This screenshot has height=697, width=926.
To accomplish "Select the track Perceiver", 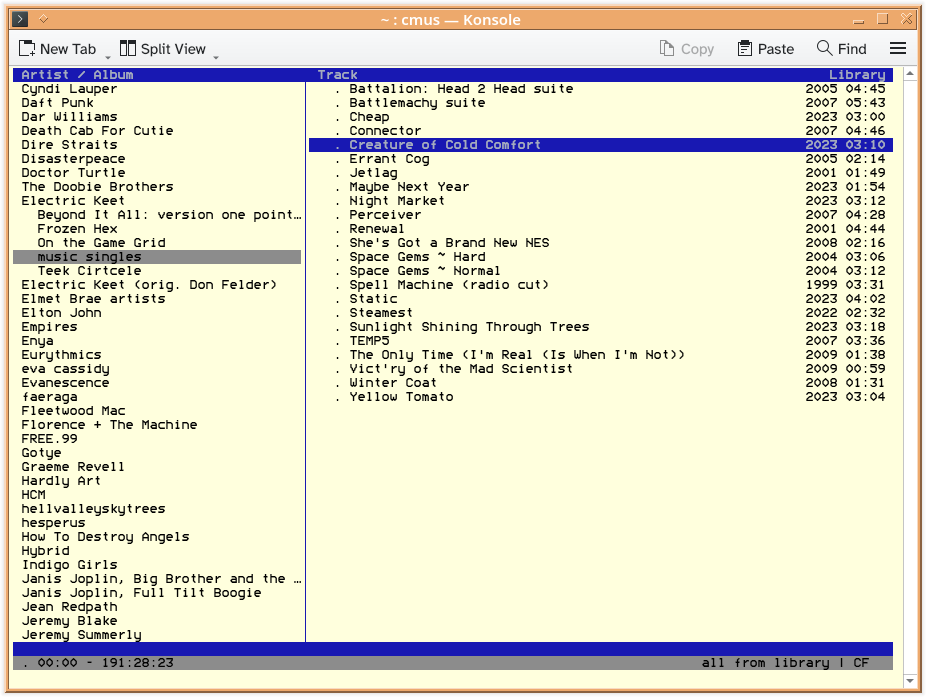I will pos(601,214).
